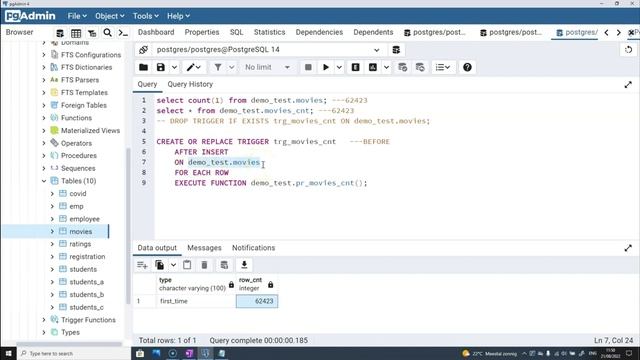This screenshot has height=360, width=640.
Task: Open the connection selector dropdown
Action: coord(376,50)
